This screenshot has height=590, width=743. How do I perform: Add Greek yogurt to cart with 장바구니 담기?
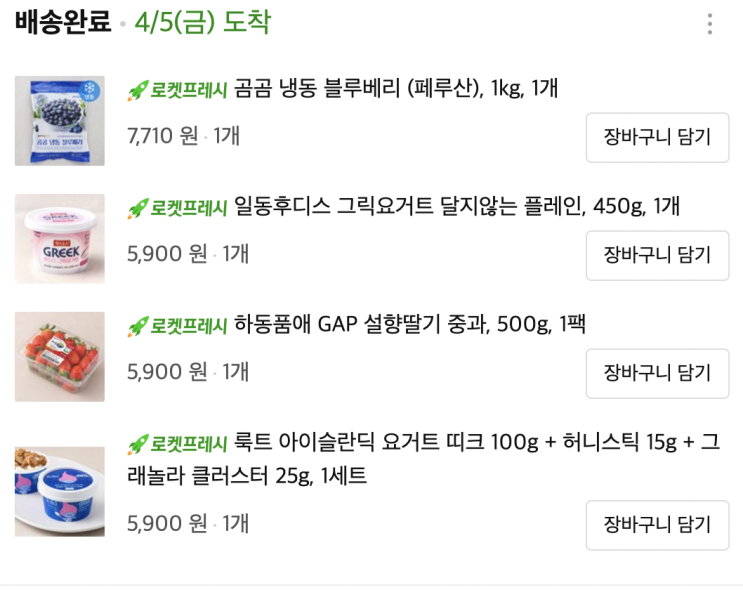click(x=657, y=255)
